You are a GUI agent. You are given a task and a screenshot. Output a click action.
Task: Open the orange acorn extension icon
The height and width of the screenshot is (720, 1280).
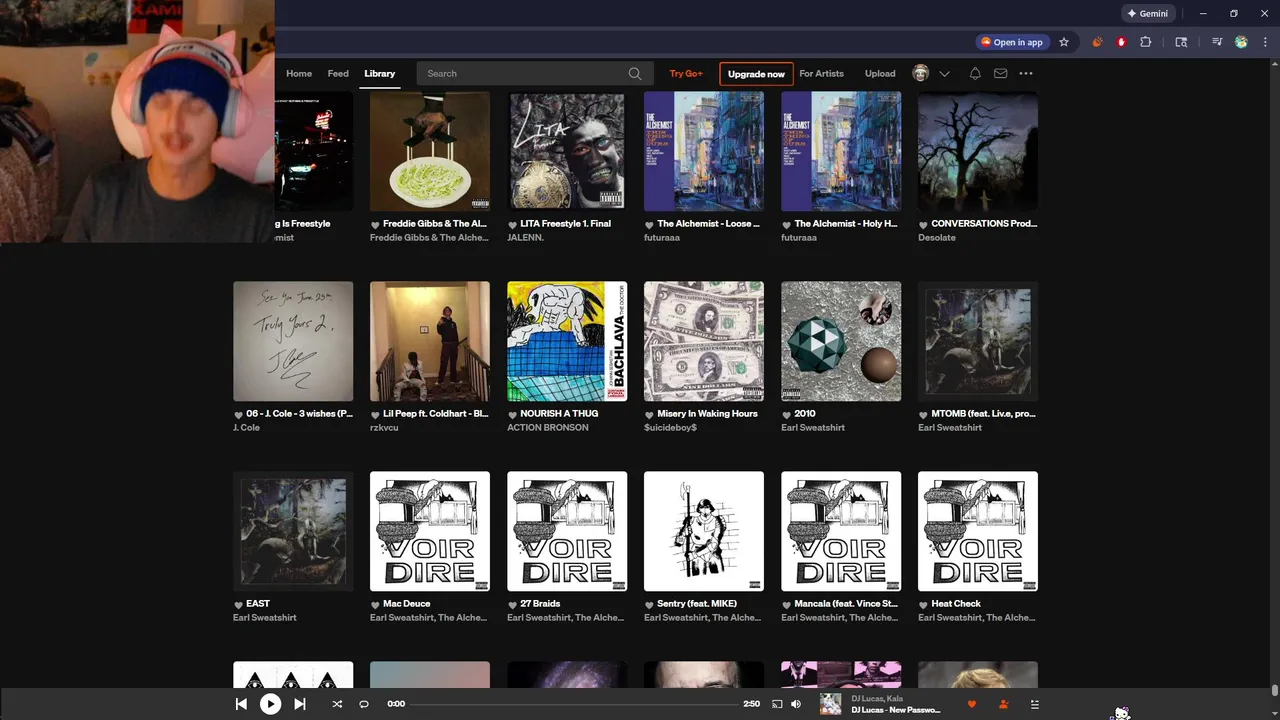pos(1098,42)
